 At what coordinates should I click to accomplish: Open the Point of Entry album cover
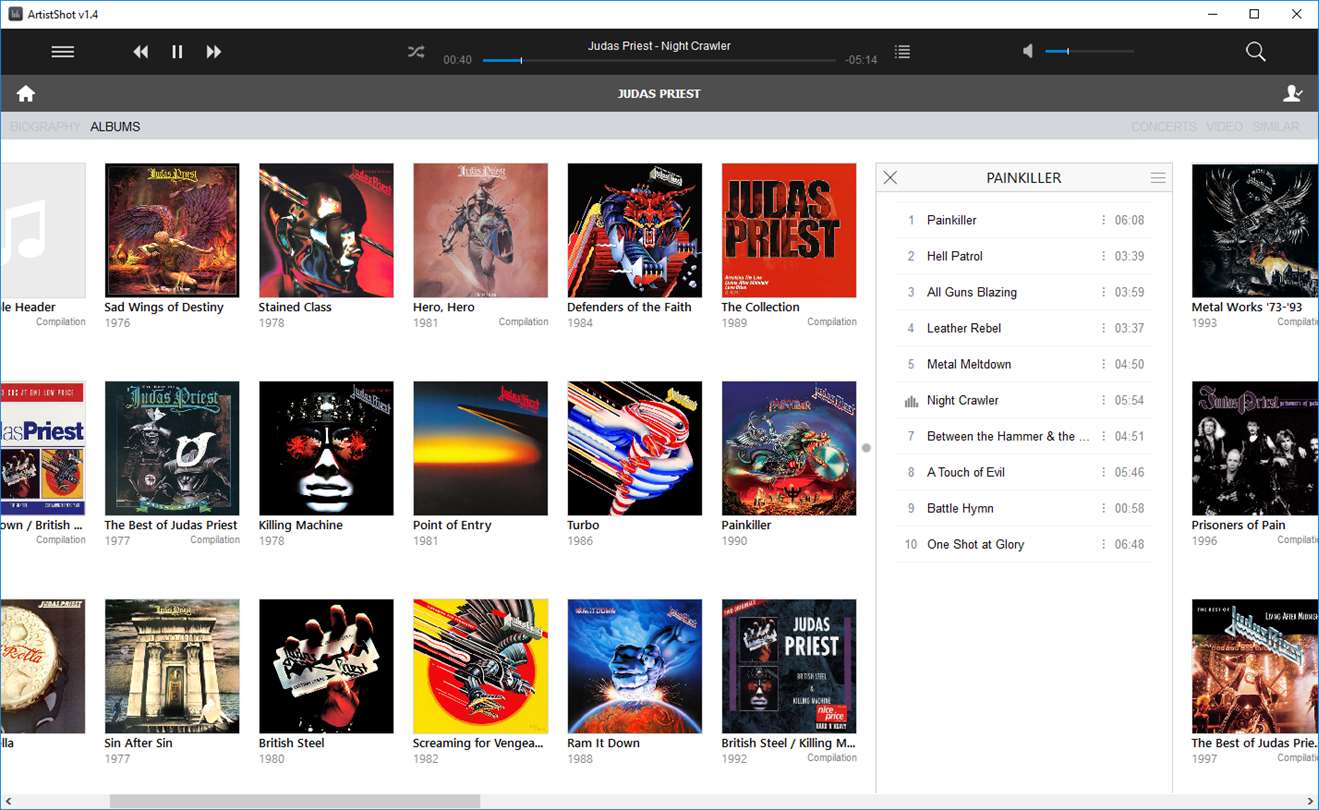point(480,448)
